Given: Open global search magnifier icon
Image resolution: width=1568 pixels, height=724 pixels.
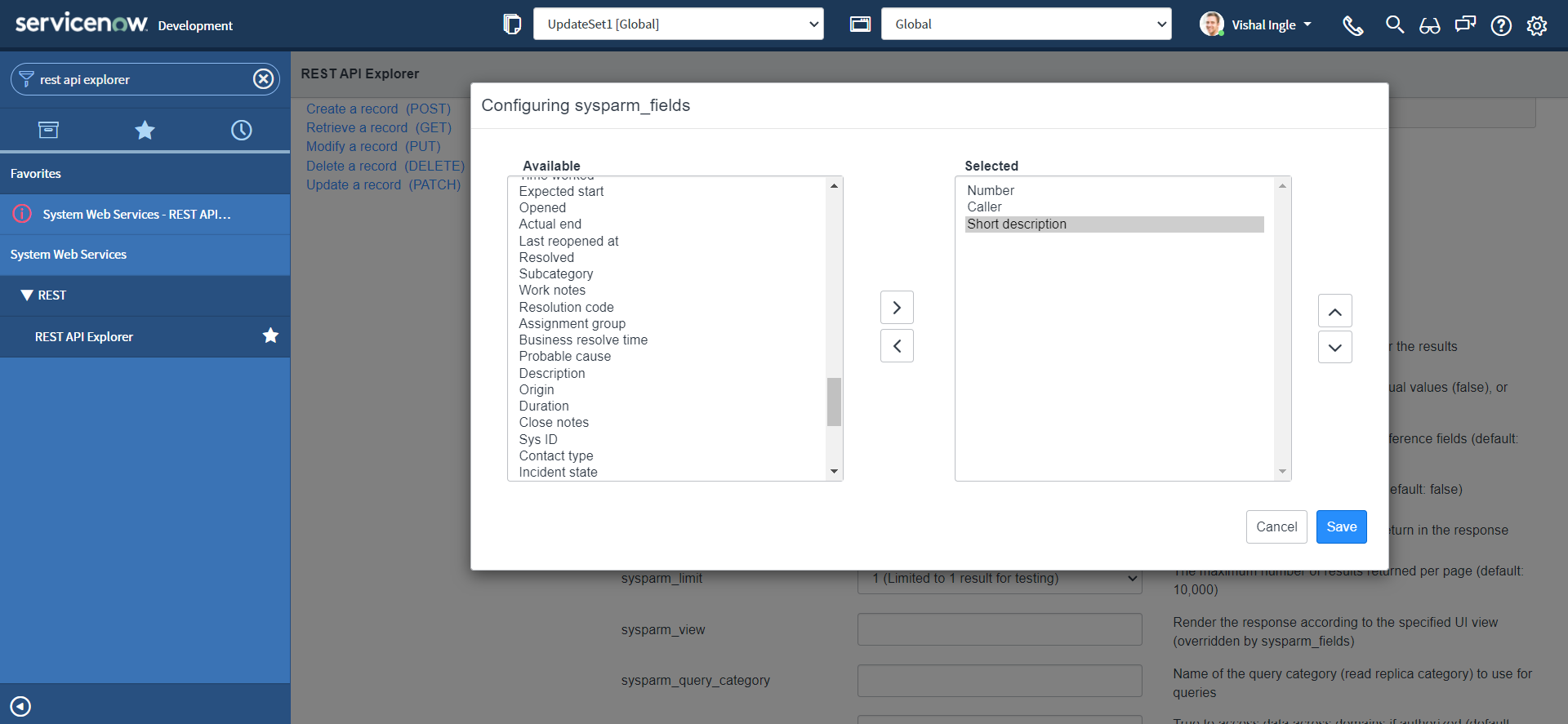Looking at the screenshot, I should coord(1395,25).
